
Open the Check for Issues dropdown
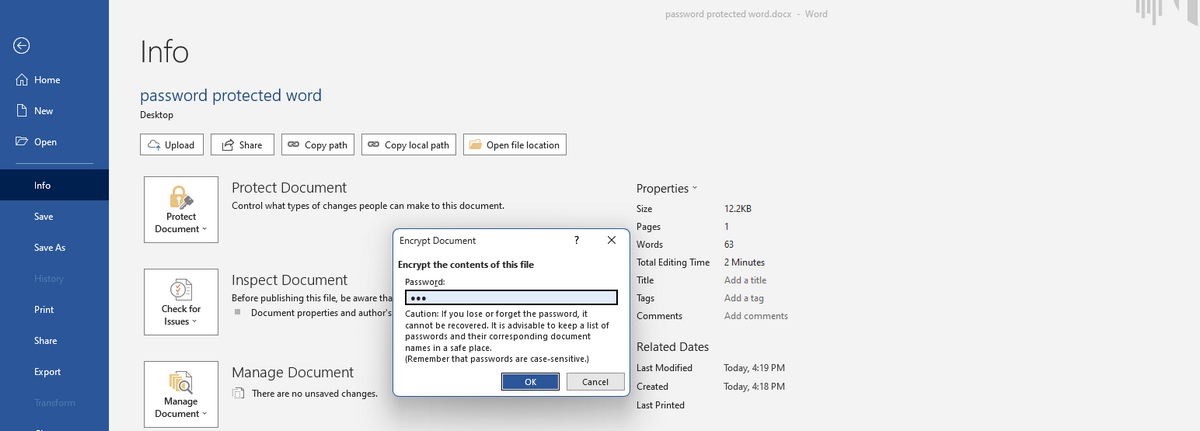coord(181,301)
